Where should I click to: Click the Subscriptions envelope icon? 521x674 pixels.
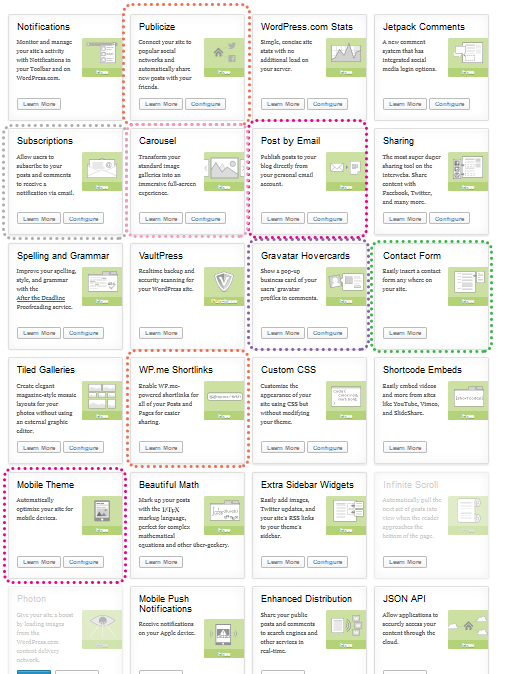102,167
